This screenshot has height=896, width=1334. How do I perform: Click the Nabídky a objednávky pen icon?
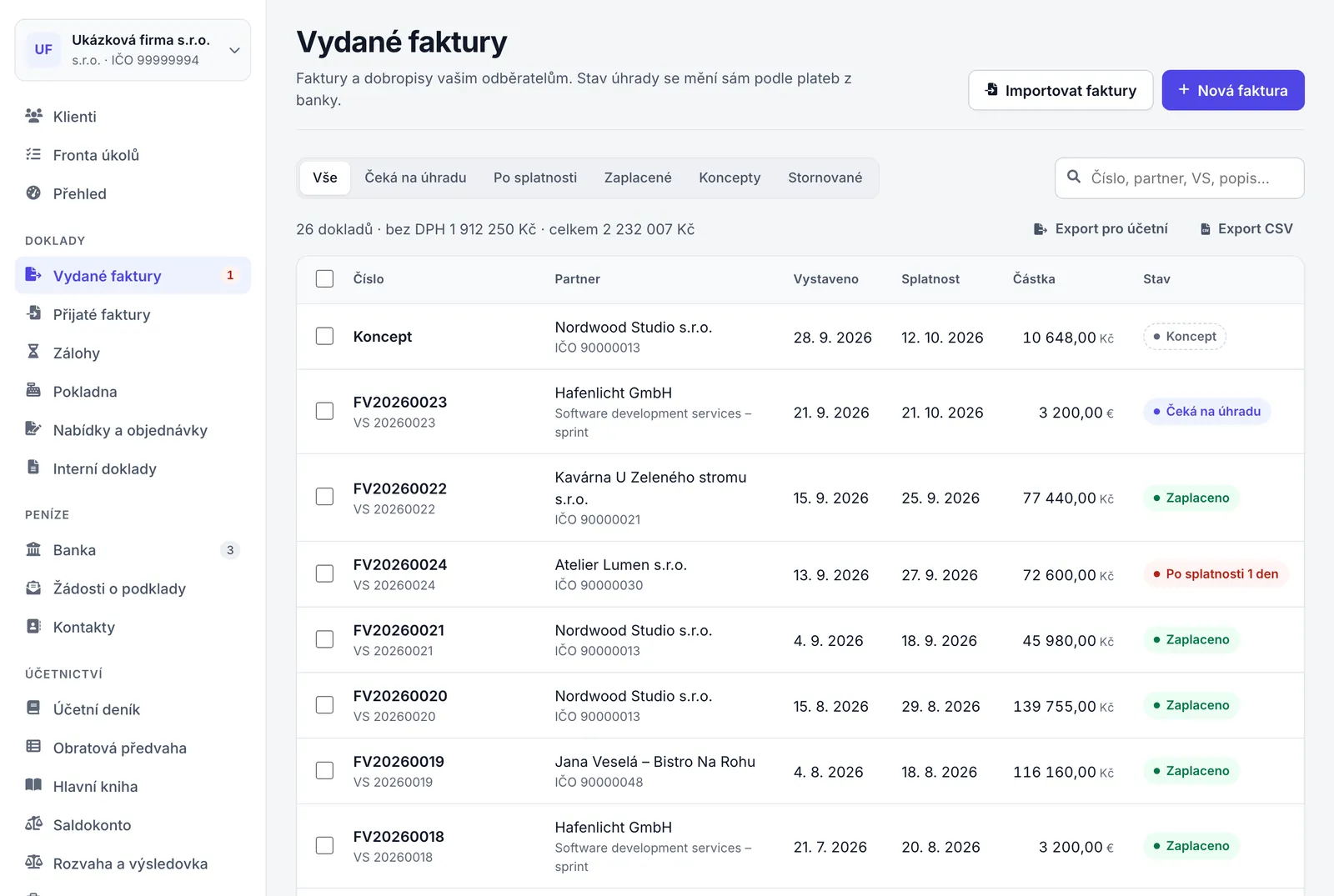tap(33, 429)
